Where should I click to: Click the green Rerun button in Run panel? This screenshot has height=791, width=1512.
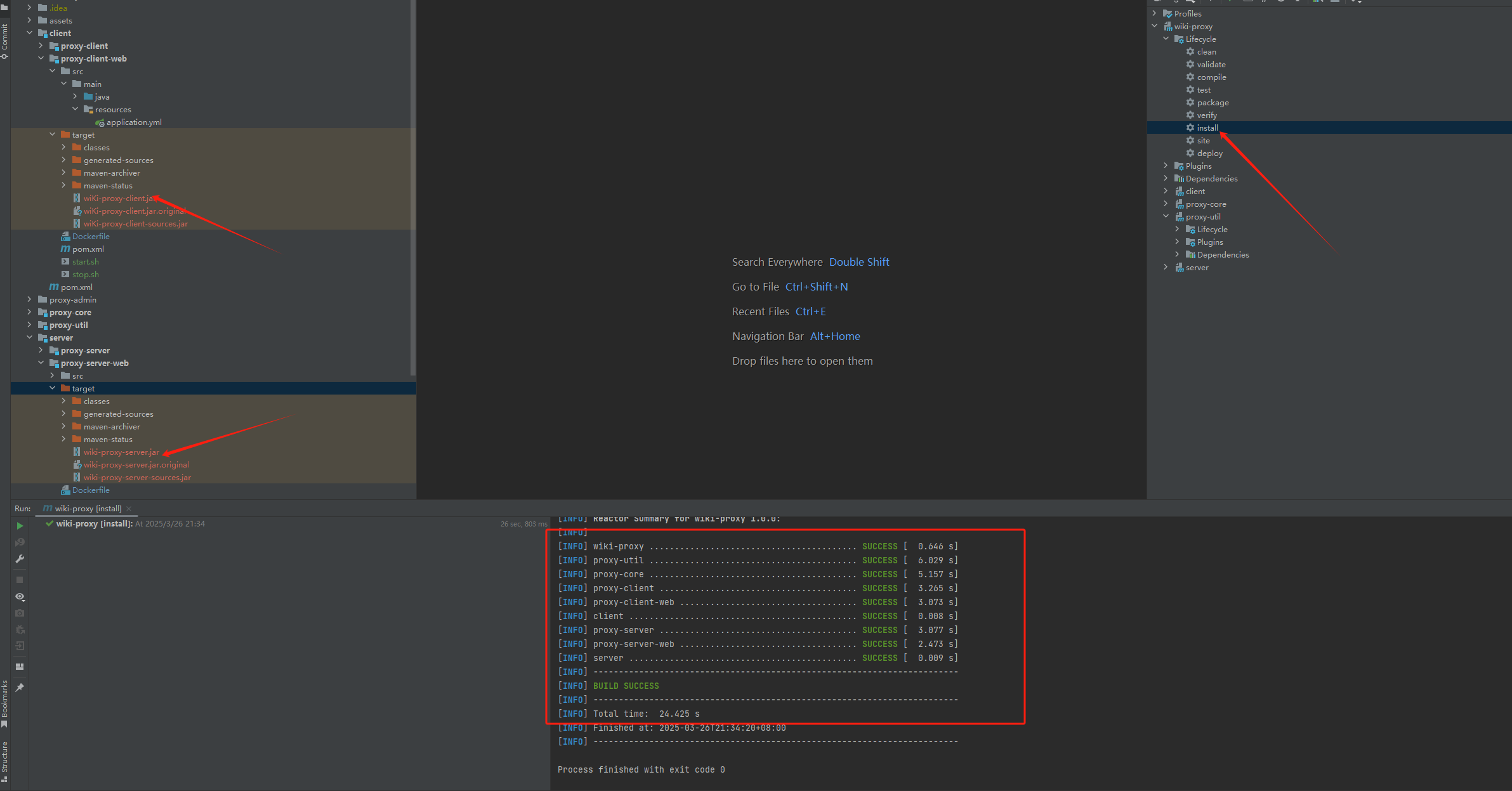pyautogui.click(x=20, y=526)
